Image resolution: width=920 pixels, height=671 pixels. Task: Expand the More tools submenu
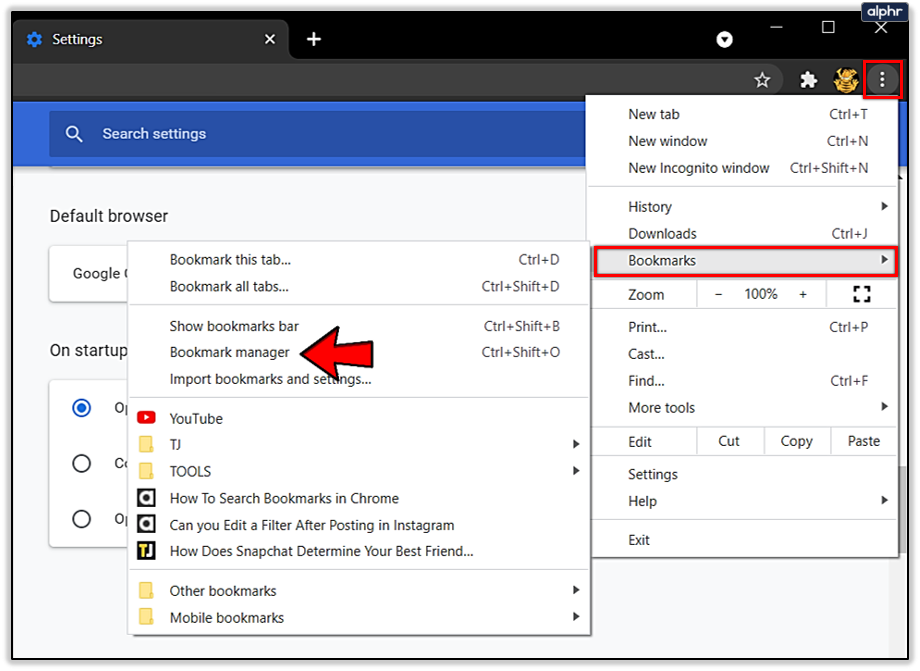(x=661, y=407)
